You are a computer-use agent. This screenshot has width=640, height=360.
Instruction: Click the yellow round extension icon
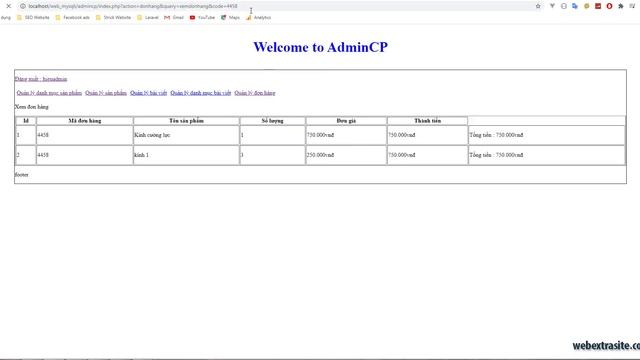point(587,6)
